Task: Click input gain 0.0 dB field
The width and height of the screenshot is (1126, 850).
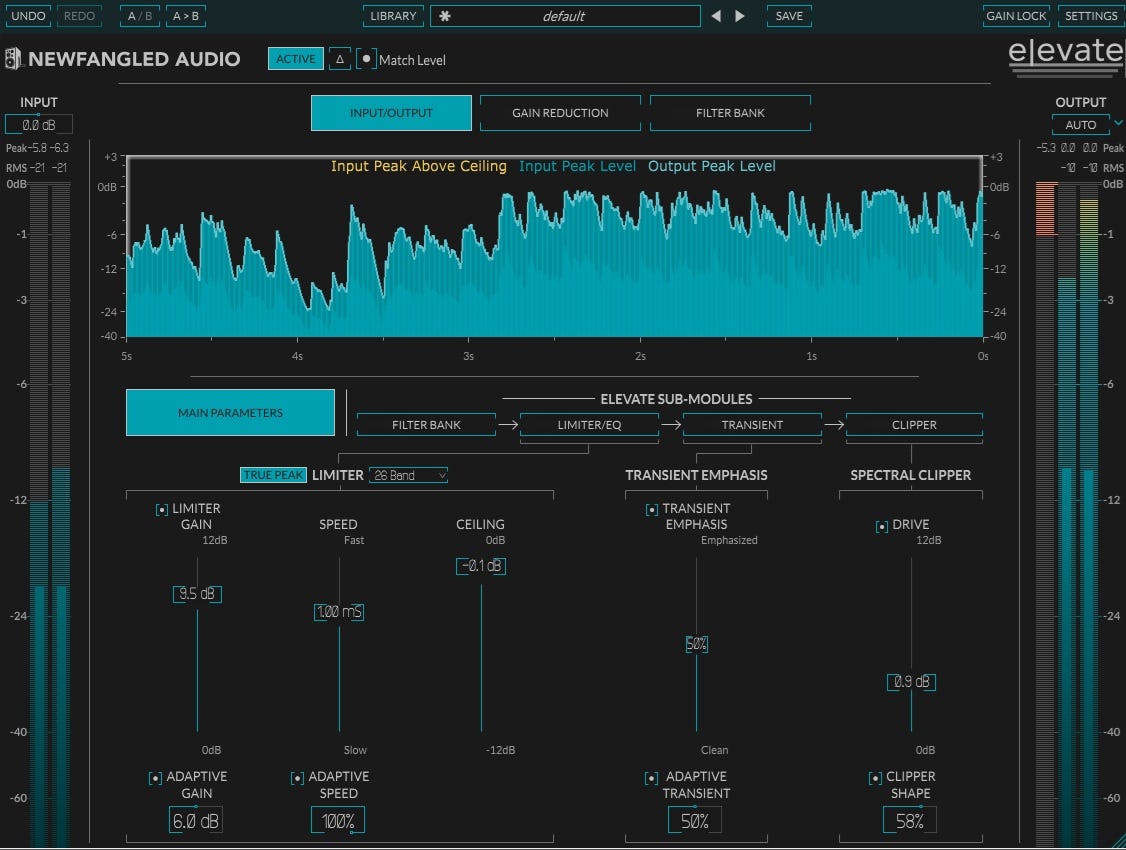Action: pyautogui.click(x=39, y=125)
